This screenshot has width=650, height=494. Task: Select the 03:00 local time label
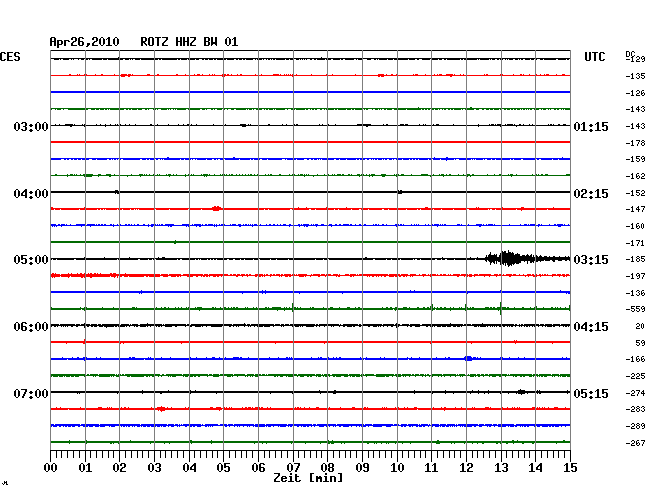pyautogui.click(x=31, y=126)
